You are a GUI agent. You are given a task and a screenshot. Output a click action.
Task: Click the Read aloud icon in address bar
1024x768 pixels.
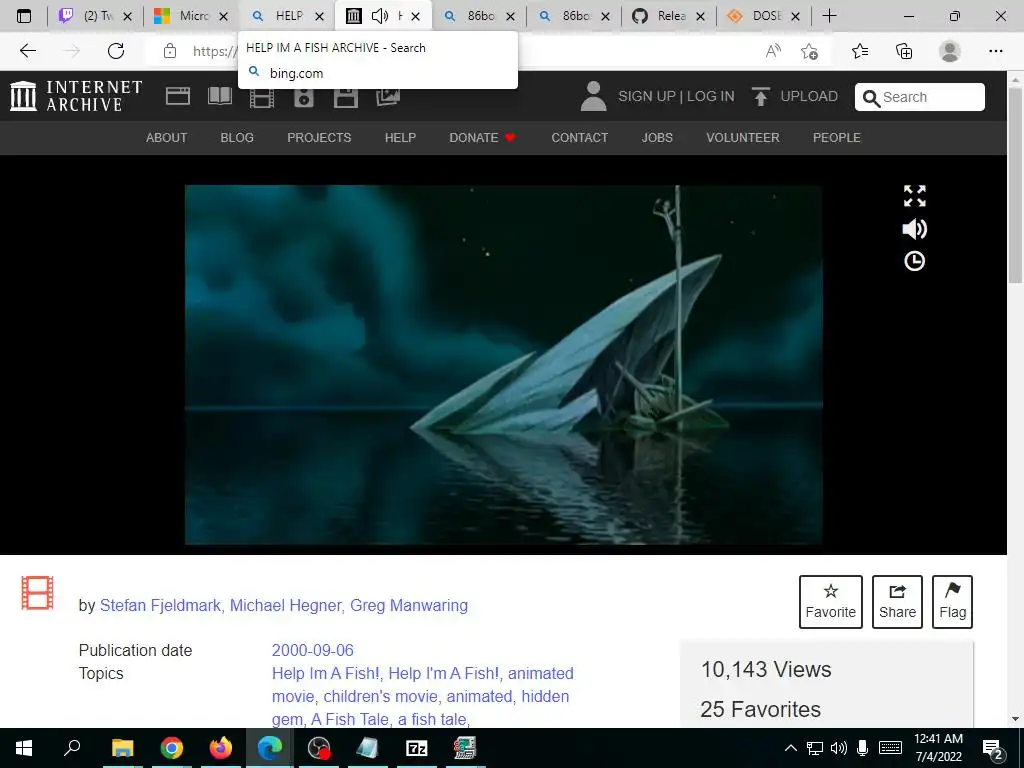click(773, 51)
